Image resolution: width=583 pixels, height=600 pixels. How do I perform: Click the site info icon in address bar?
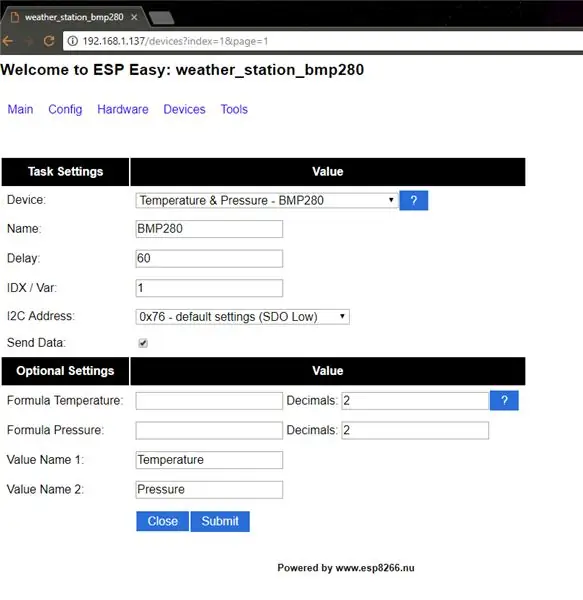coord(73,41)
